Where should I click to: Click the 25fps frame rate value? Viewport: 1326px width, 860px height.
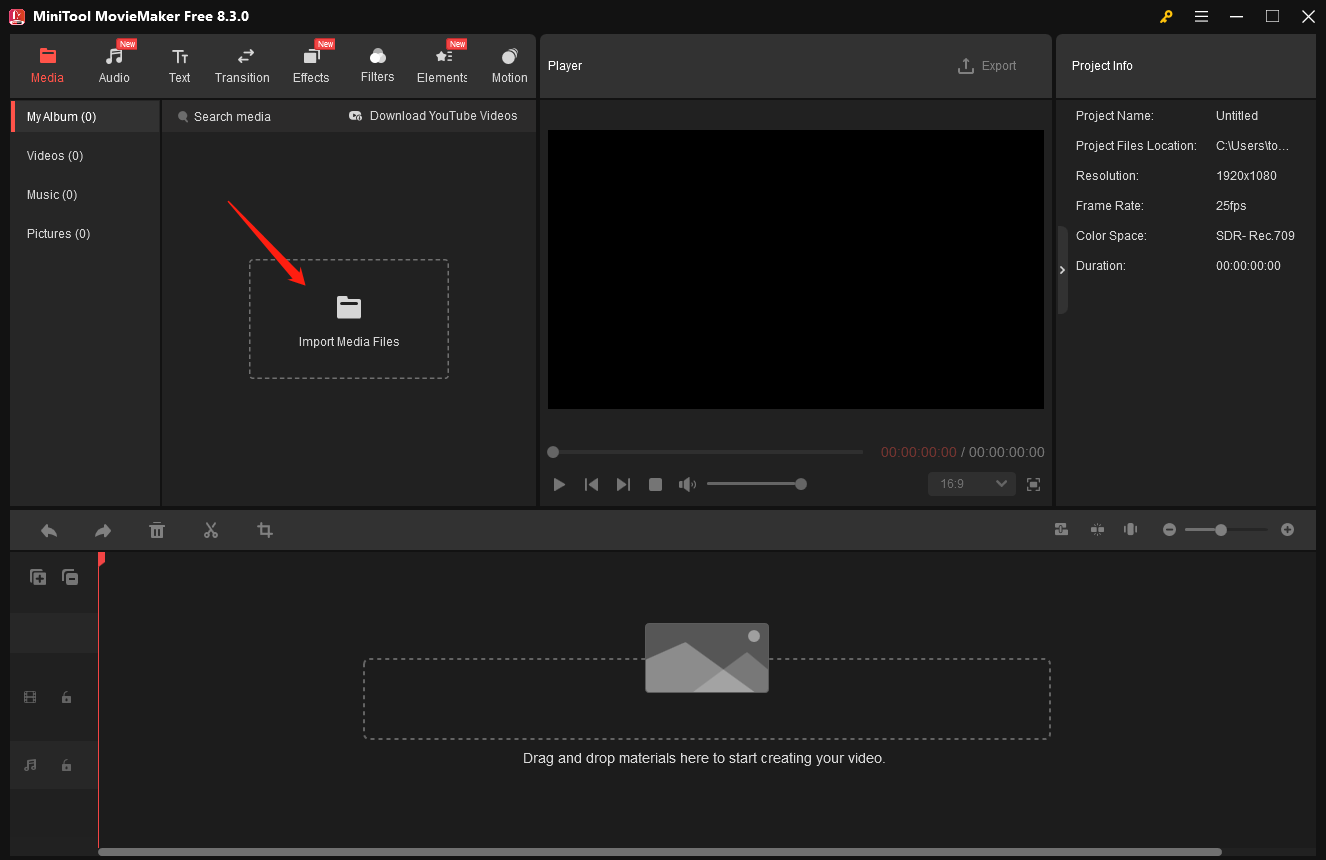(x=1231, y=206)
